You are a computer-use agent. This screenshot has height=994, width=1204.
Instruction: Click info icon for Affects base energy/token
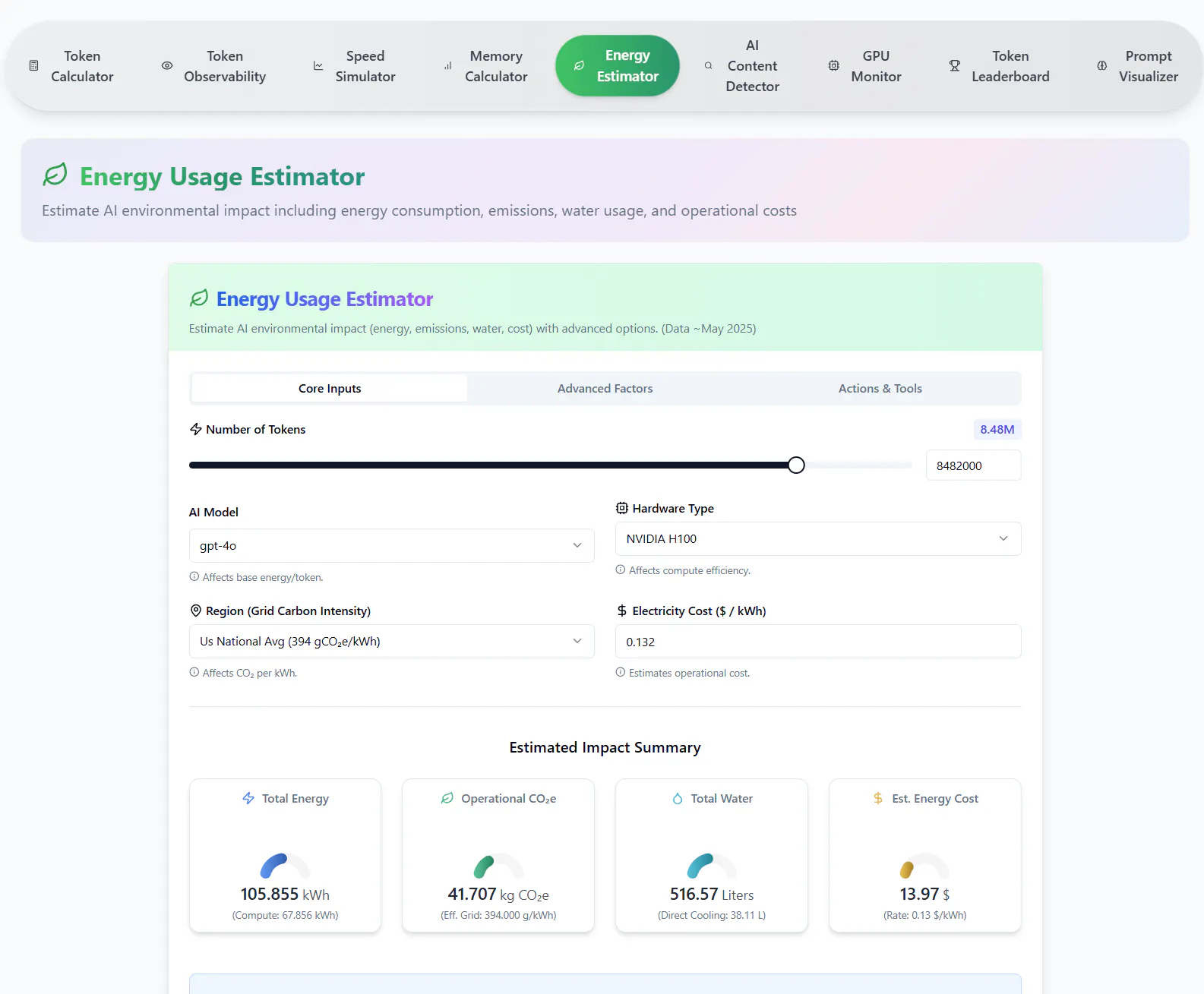194,576
